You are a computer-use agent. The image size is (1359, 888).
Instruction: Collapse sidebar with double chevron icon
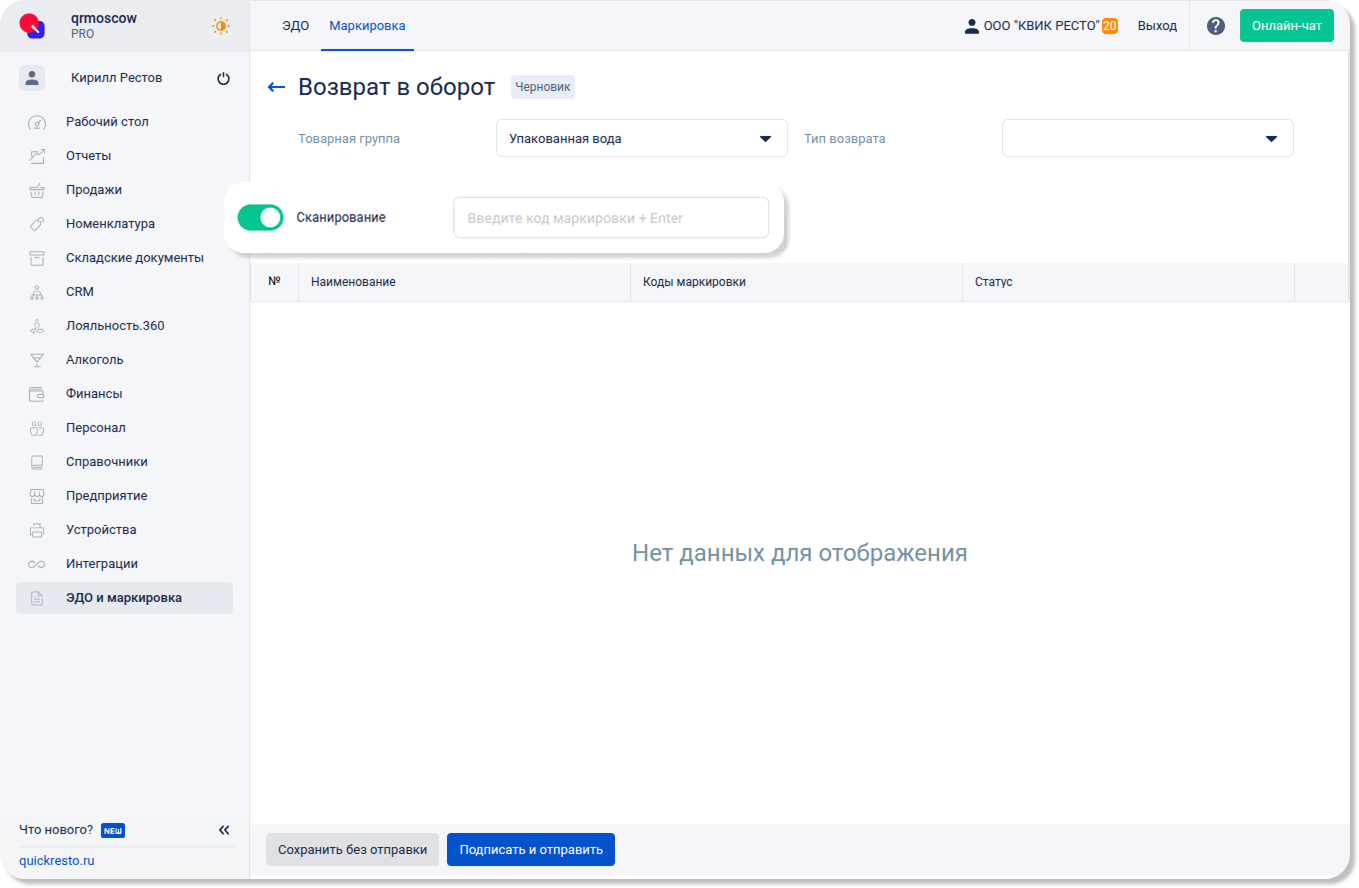(x=224, y=830)
